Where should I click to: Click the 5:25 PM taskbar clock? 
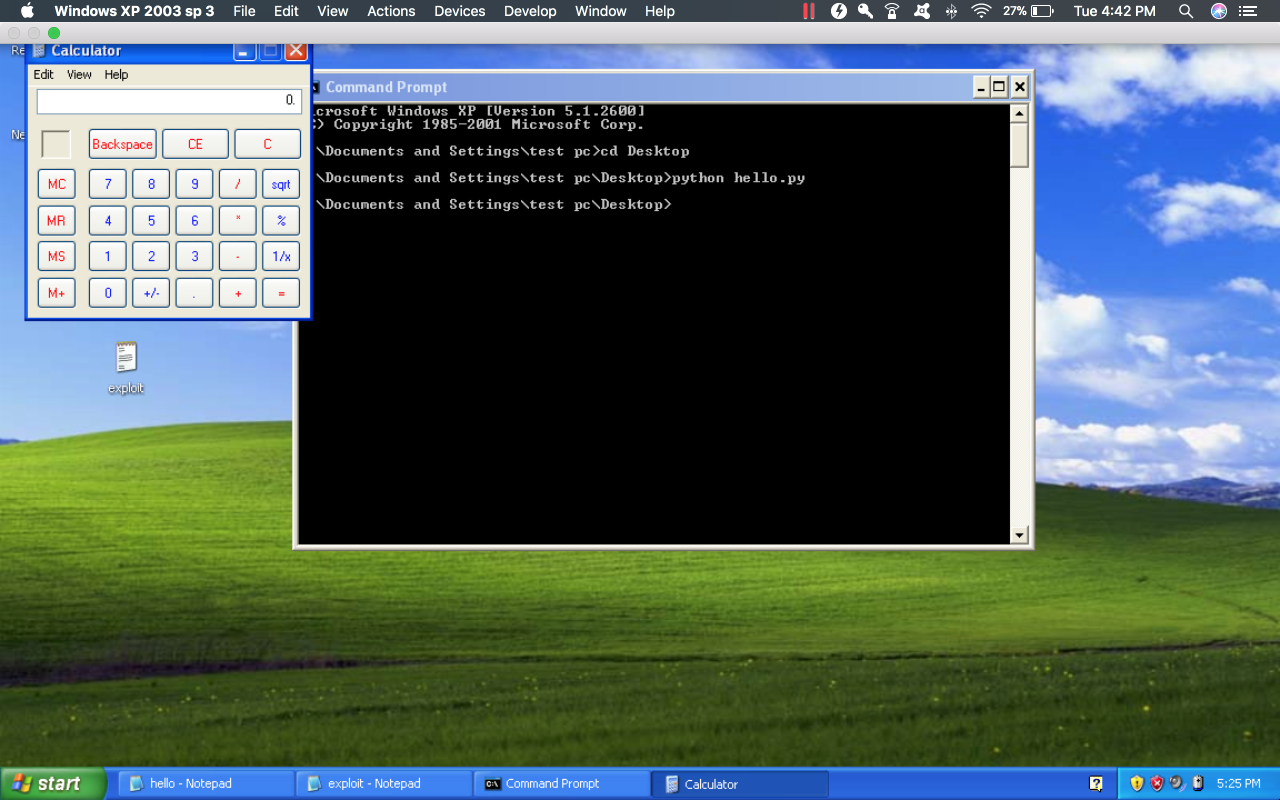pyautogui.click(x=1238, y=784)
